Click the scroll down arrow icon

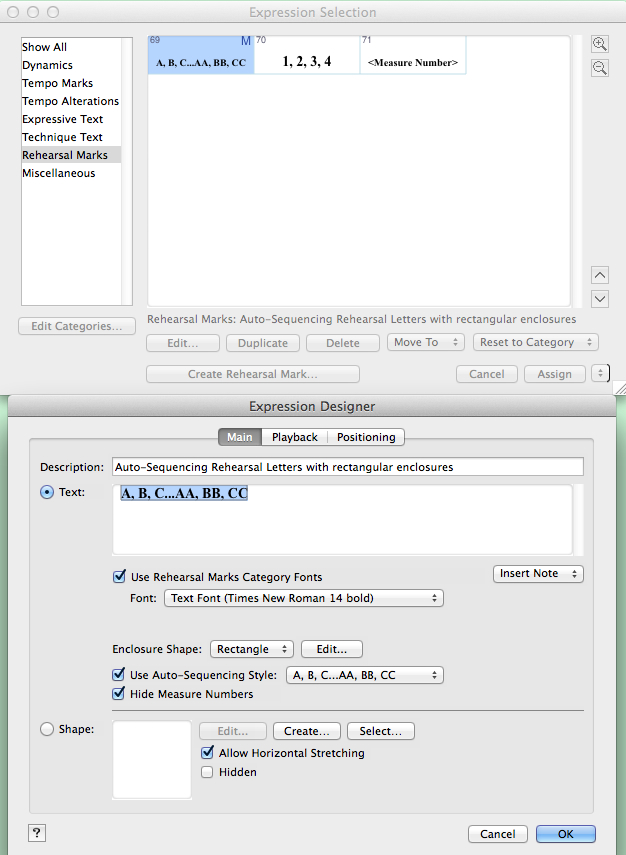coord(600,298)
